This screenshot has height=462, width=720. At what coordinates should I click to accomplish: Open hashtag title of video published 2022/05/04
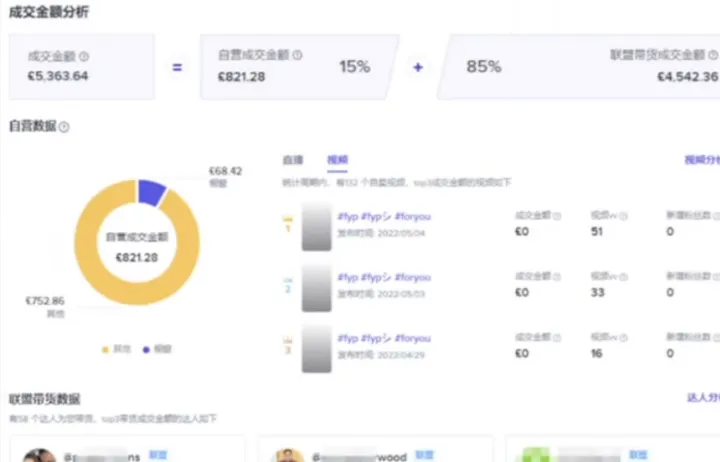(x=384, y=216)
